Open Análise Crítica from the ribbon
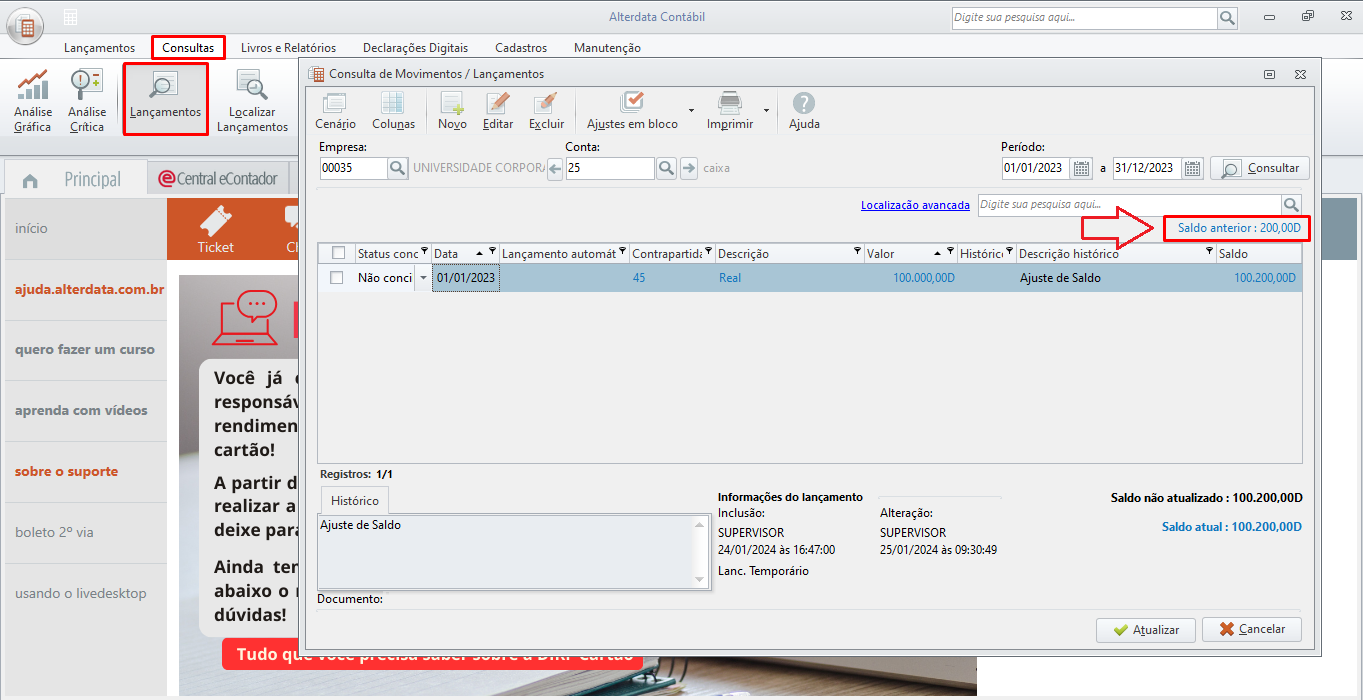 (x=87, y=101)
